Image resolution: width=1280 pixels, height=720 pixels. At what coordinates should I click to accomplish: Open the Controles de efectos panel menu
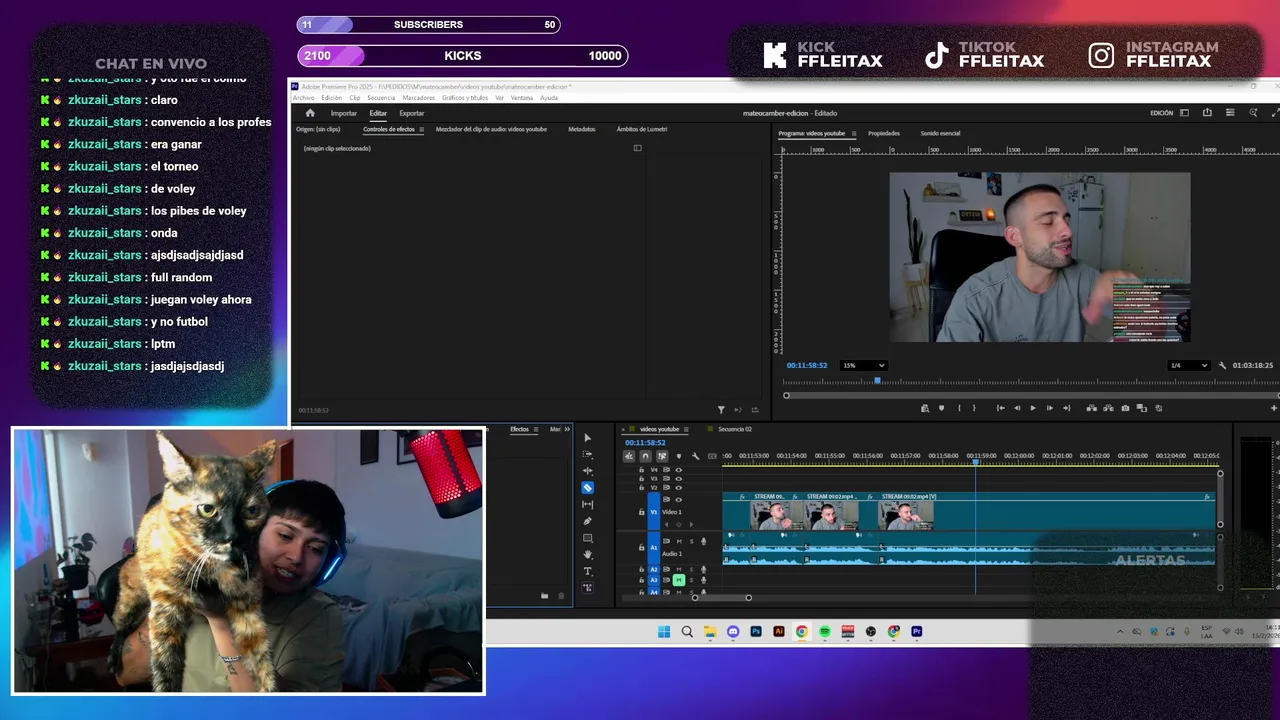[x=421, y=129]
